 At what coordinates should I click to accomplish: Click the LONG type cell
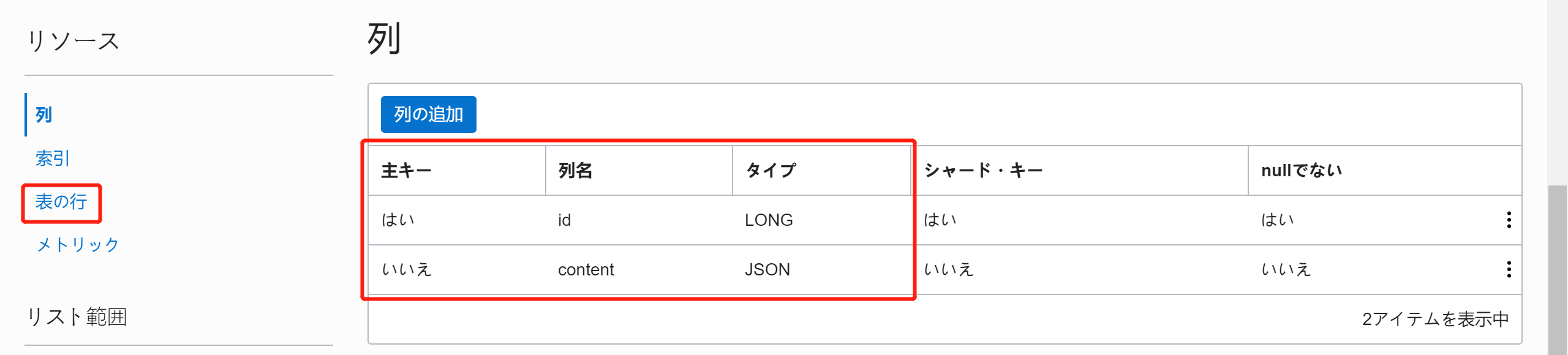tap(769, 220)
